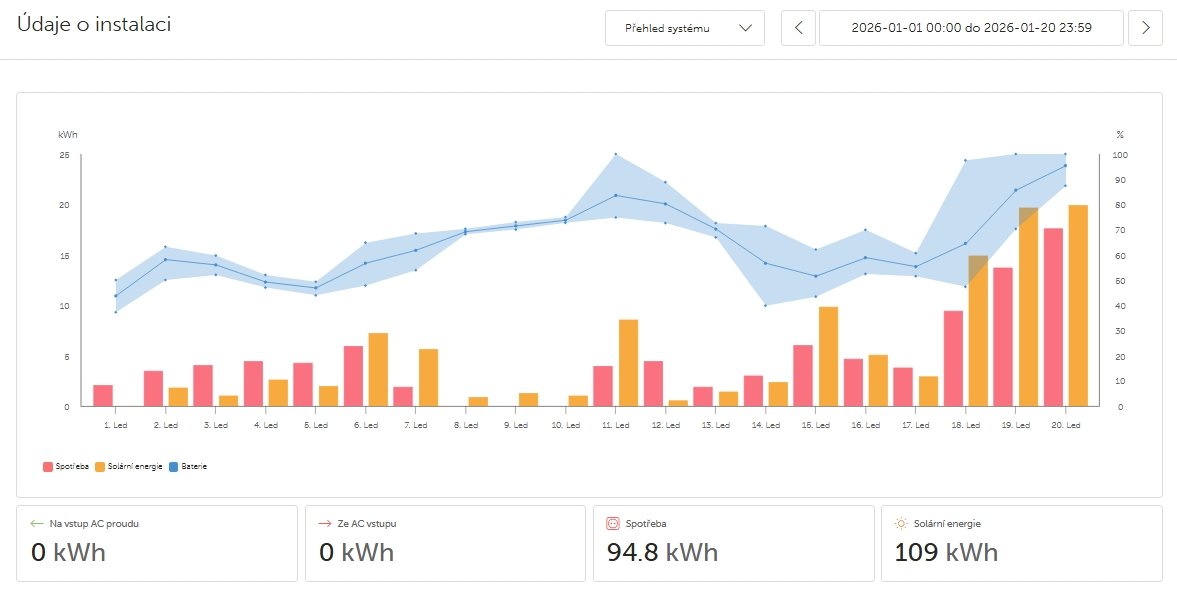This screenshot has height=593, width=1177.
Task: Click the red arrow Ze AC vstupu icon
Action: pos(325,523)
